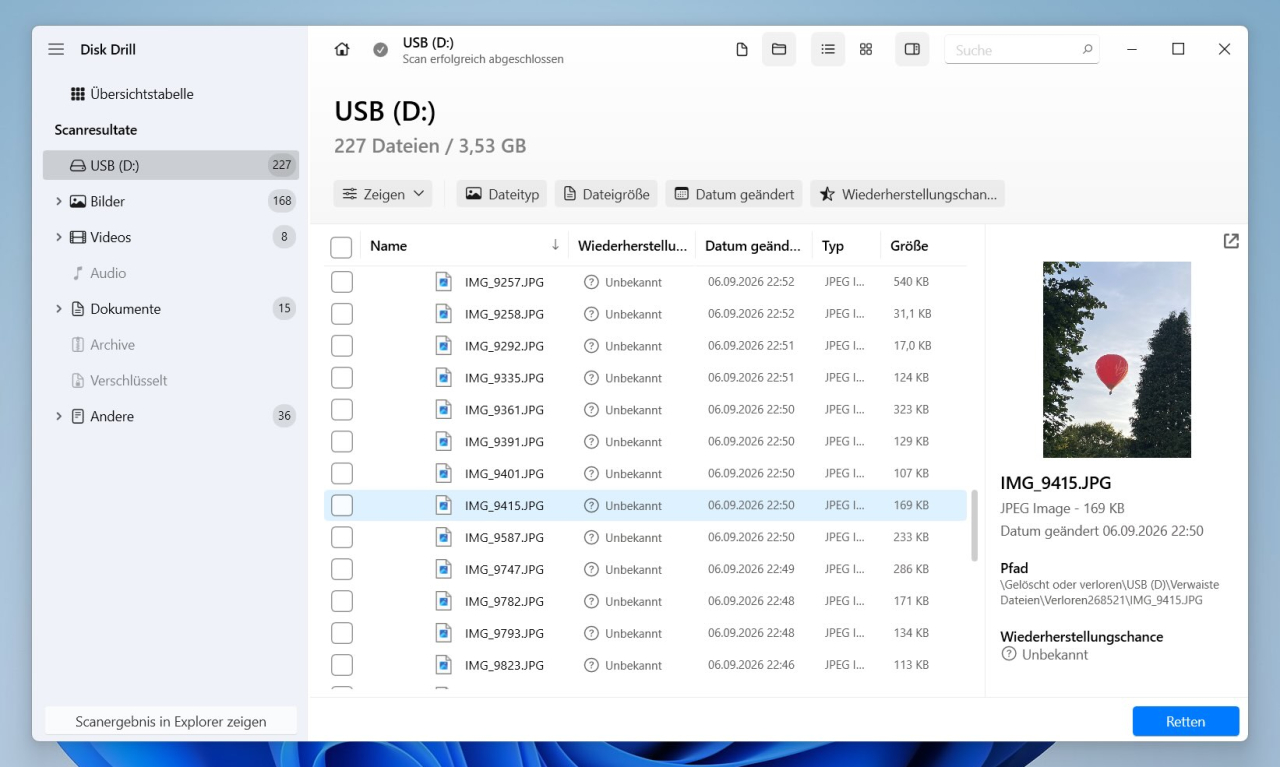The width and height of the screenshot is (1280, 767).
Task: Click the scan completed checkmark icon
Action: tap(380, 49)
